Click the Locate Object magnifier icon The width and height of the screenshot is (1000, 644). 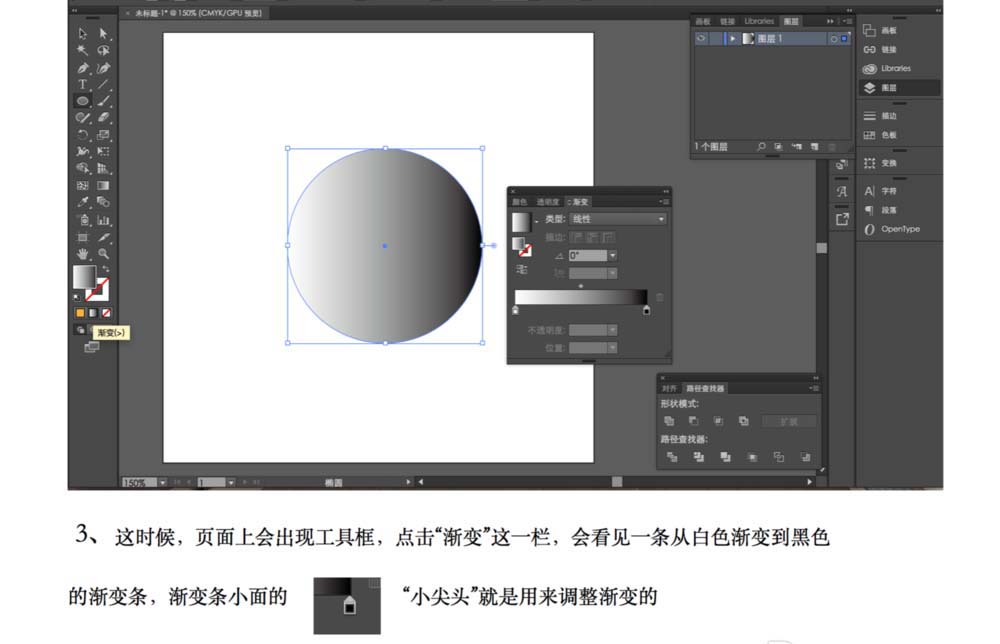pyautogui.click(x=761, y=147)
